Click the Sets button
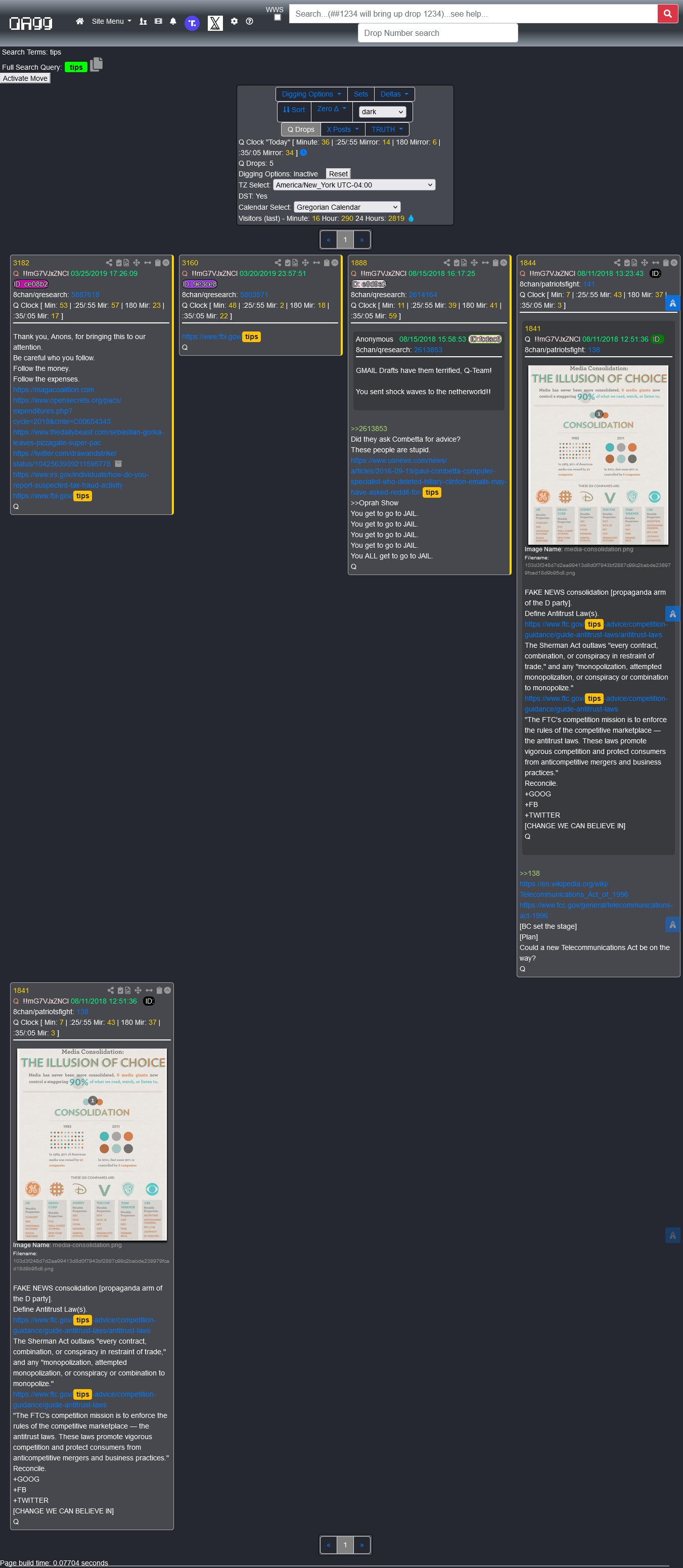The image size is (683, 1568). (x=360, y=94)
